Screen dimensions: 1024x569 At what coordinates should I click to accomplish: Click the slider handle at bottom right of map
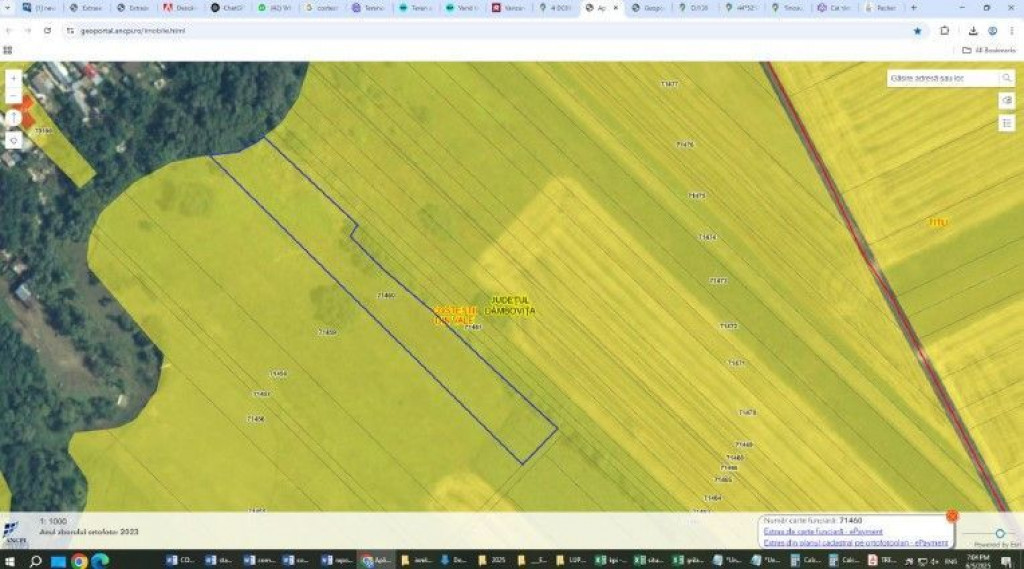(999, 534)
